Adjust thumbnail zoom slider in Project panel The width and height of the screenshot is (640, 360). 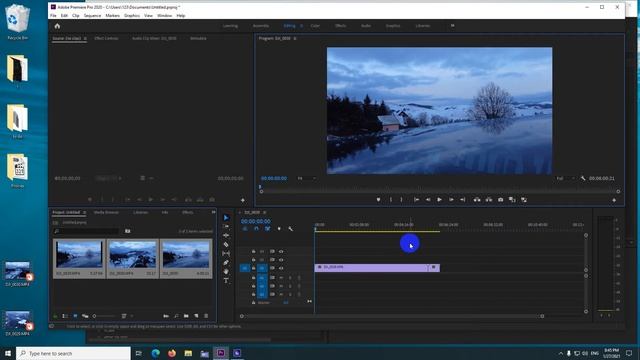coord(104,316)
